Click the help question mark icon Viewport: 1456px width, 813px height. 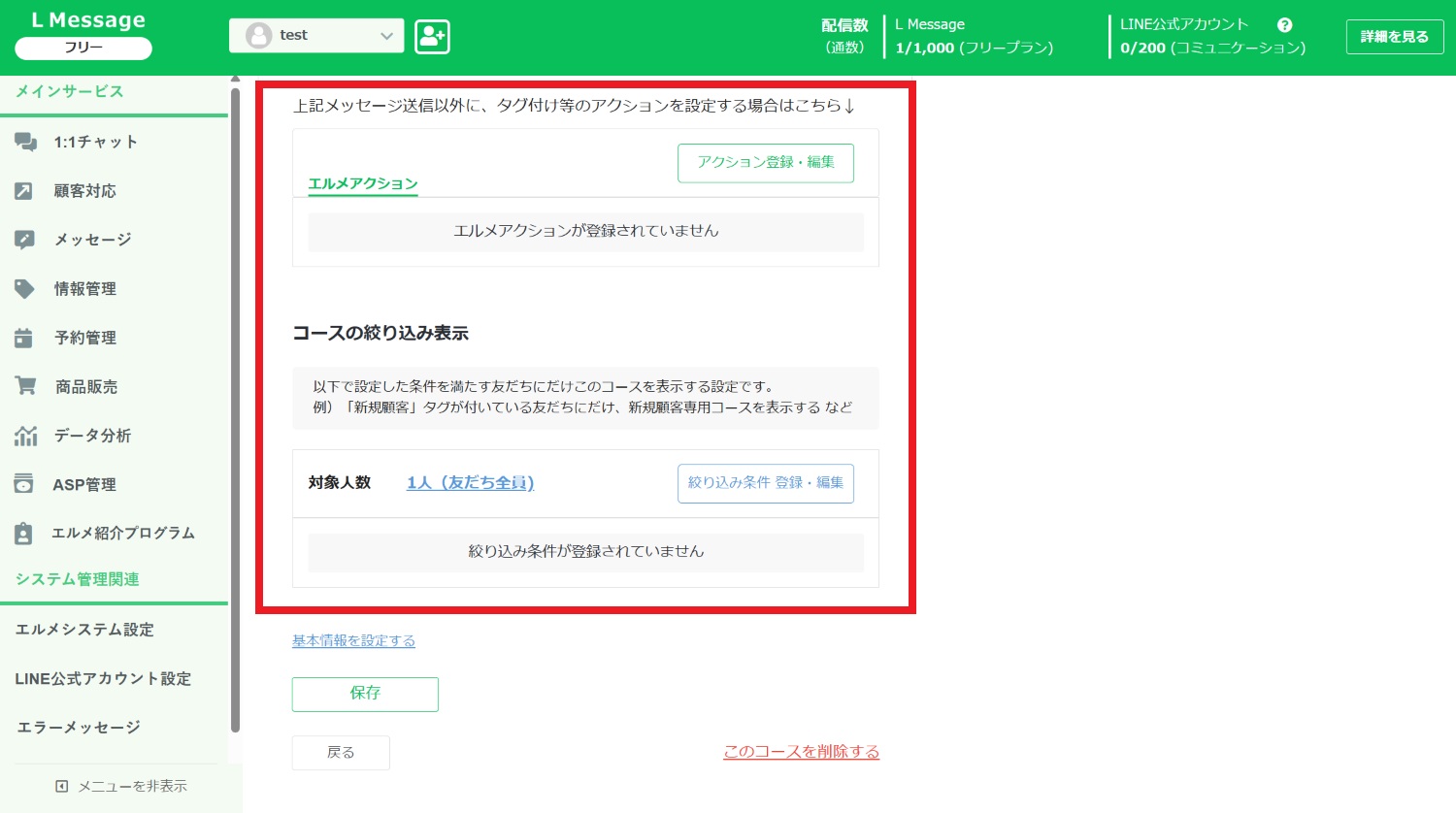[x=1285, y=25]
